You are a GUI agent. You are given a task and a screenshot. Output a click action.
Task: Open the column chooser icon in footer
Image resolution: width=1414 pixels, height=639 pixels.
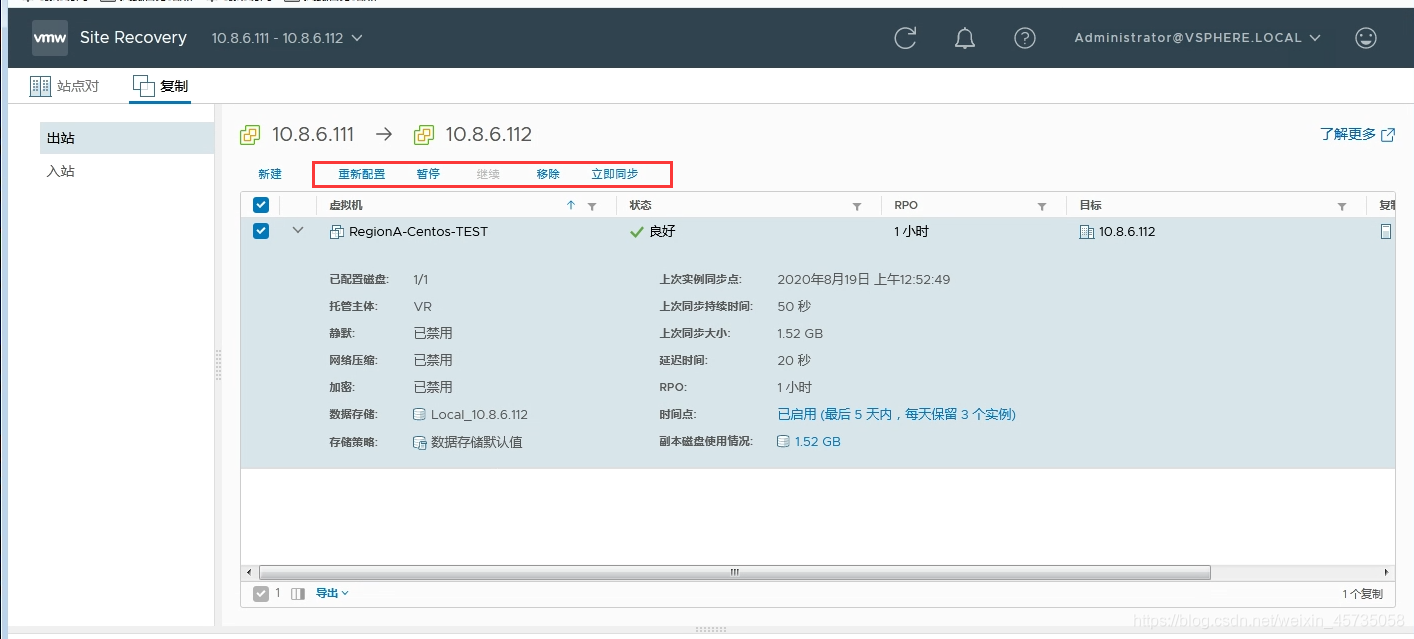pyautogui.click(x=298, y=594)
